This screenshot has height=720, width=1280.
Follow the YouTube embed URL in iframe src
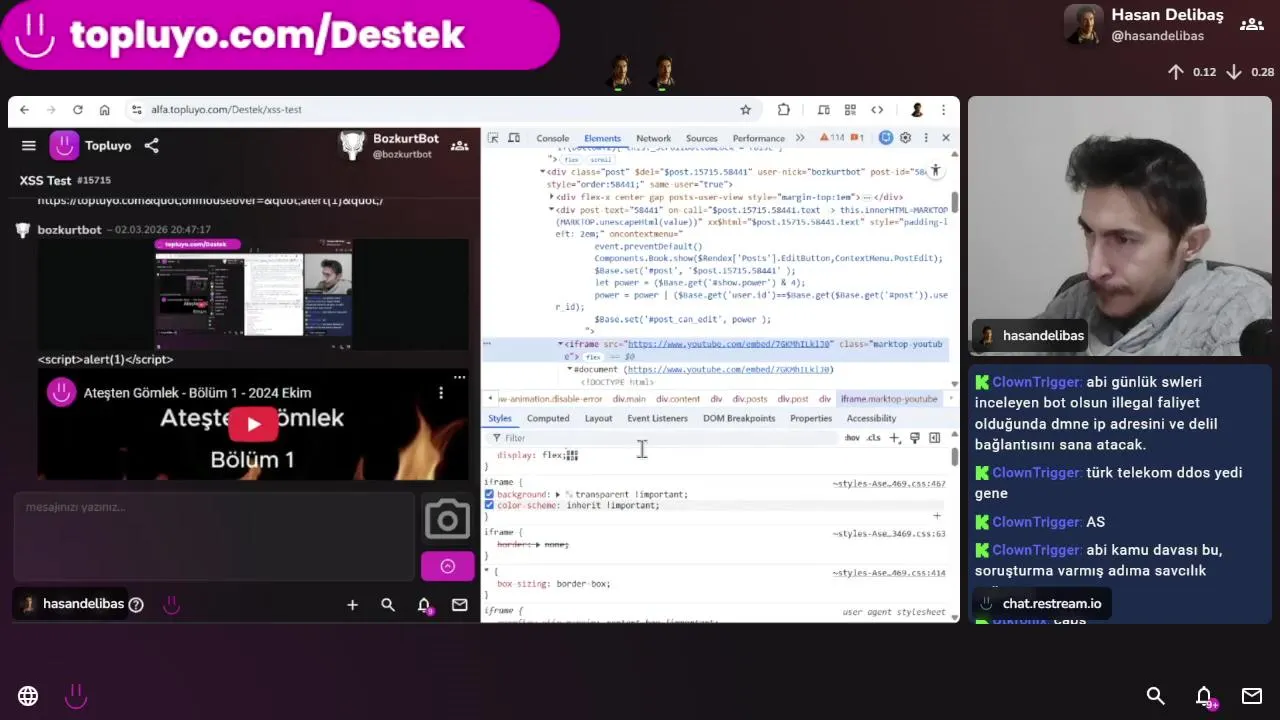point(729,344)
